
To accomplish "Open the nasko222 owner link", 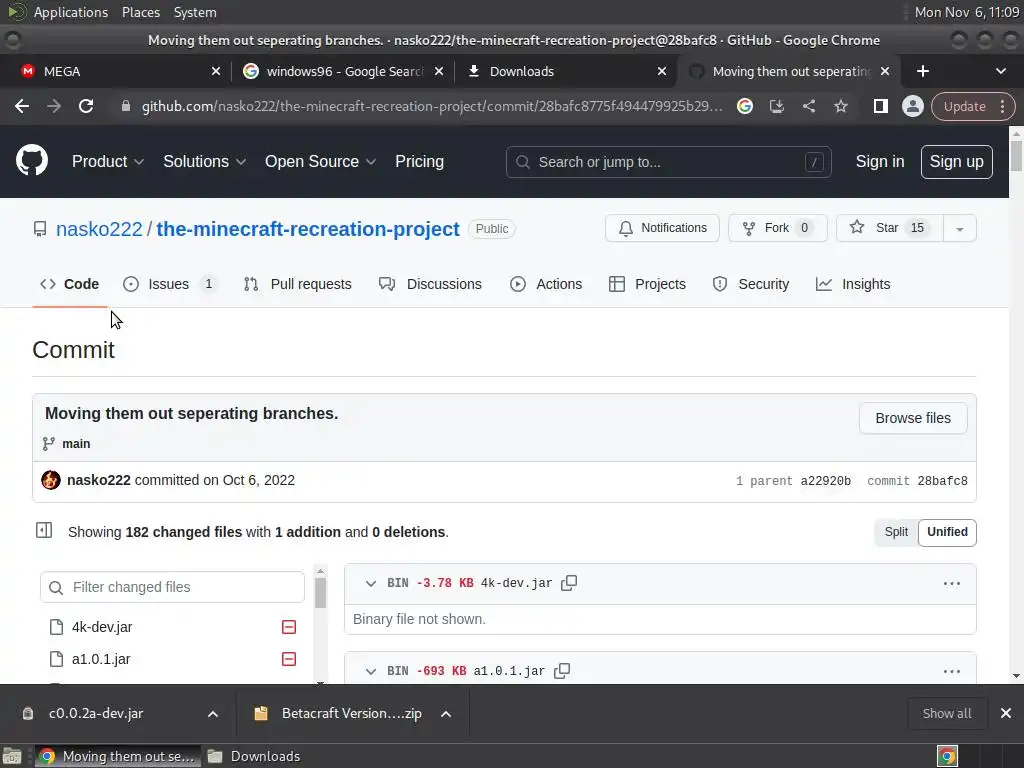I will pos(99,229).
